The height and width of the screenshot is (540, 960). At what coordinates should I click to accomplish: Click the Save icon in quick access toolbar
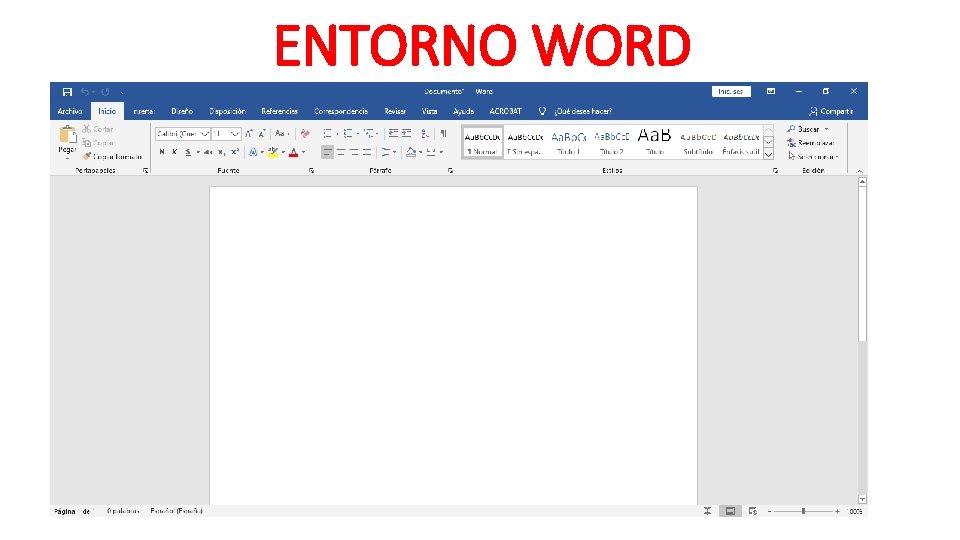click(67, 92)
